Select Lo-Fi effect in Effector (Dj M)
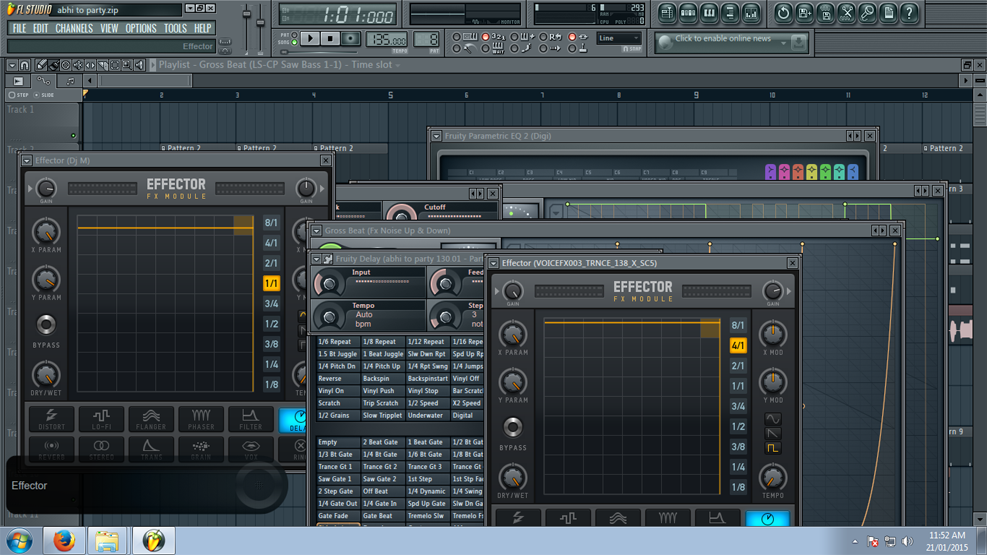Viewport: 987px width, 555px height. point(101,419)
